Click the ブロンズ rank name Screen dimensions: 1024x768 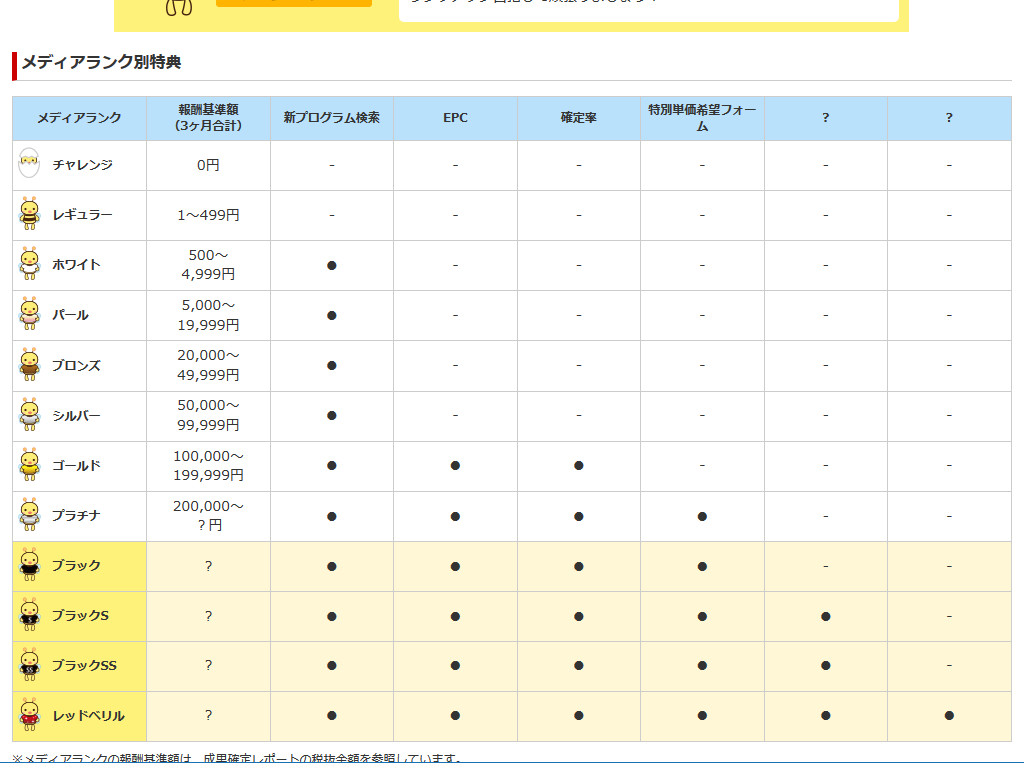click(x=76, y=365)
